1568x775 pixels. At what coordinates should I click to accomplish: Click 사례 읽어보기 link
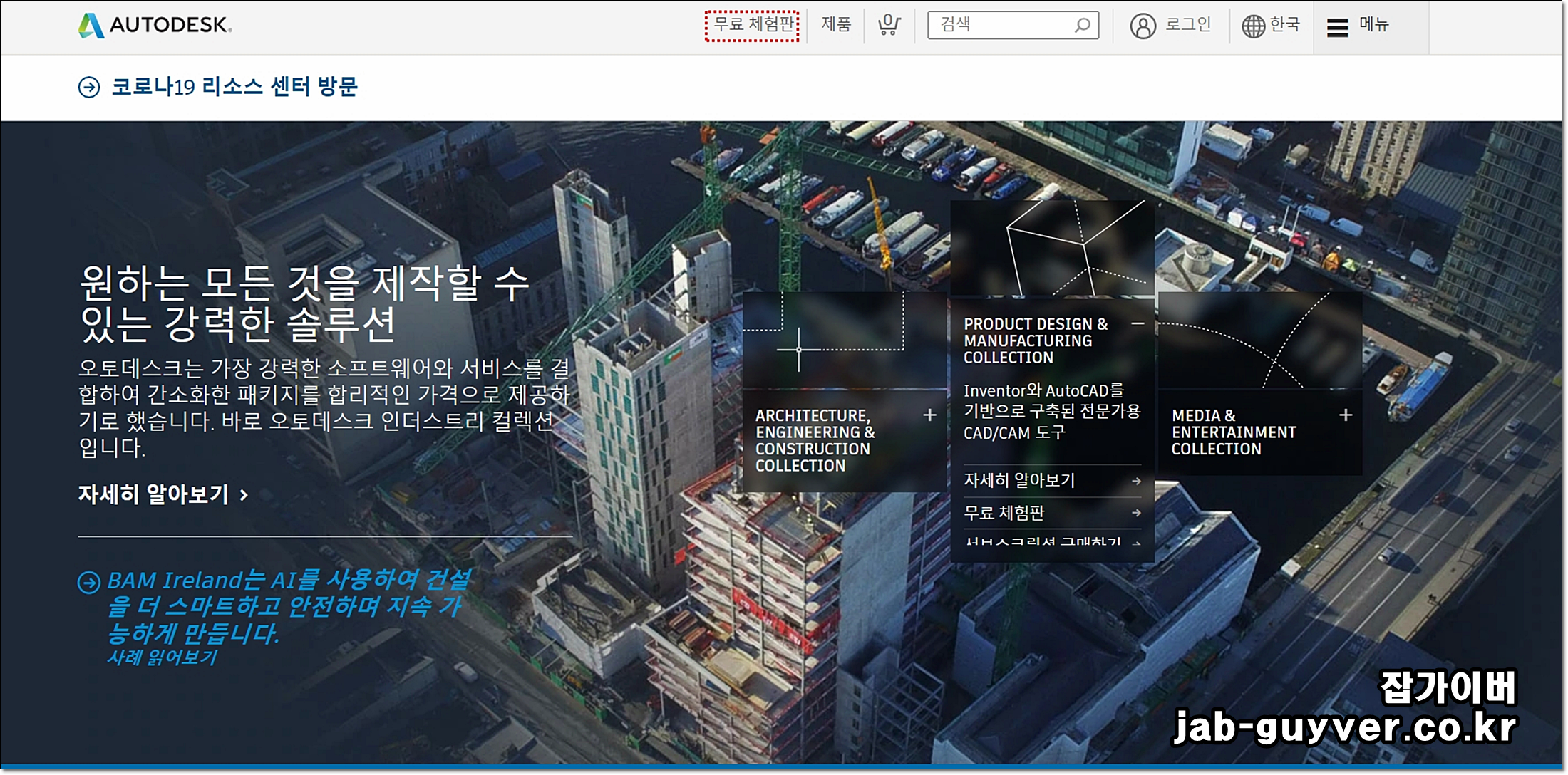point(162,657)
